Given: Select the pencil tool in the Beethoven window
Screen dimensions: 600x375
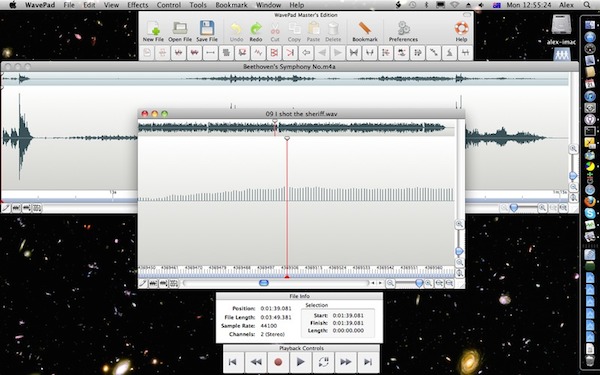Looking at the screenshot, I should pos(6,208).
